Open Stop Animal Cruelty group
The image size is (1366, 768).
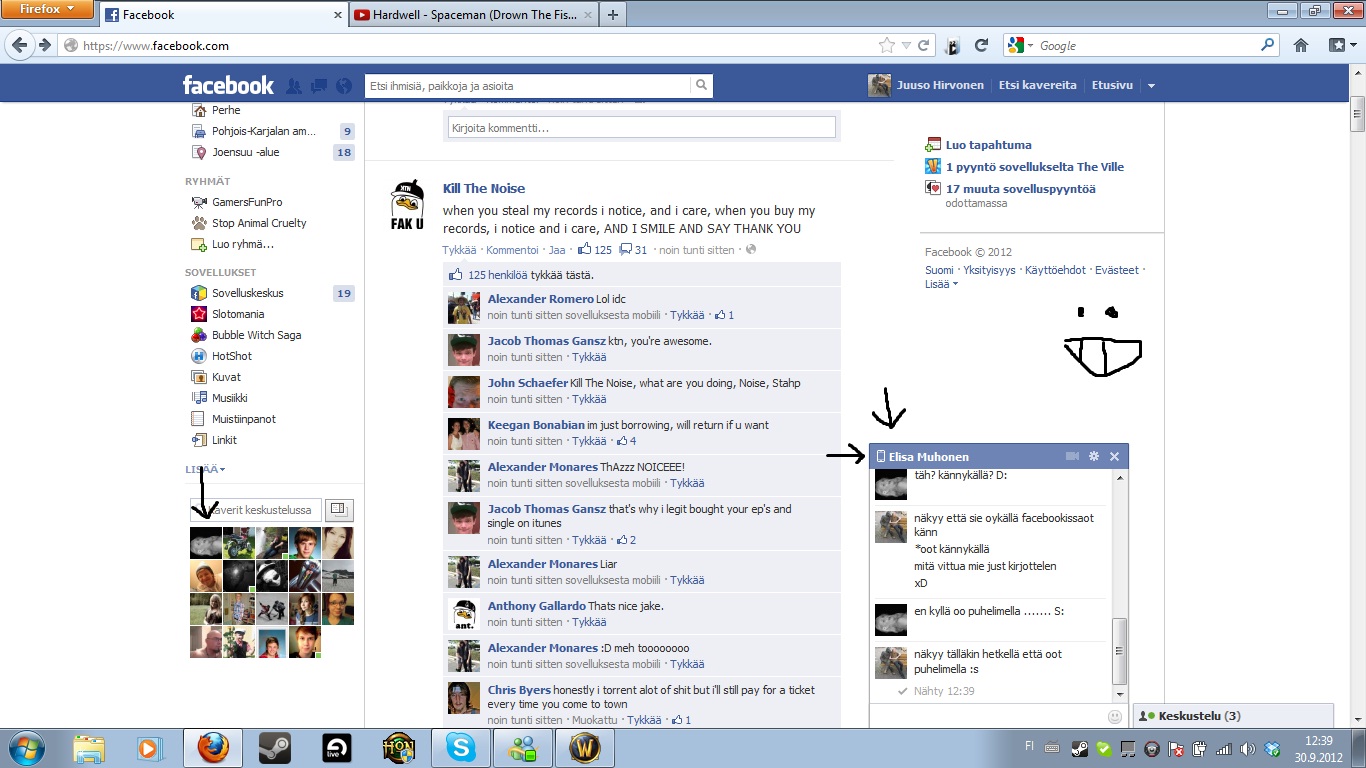(259, 223)
